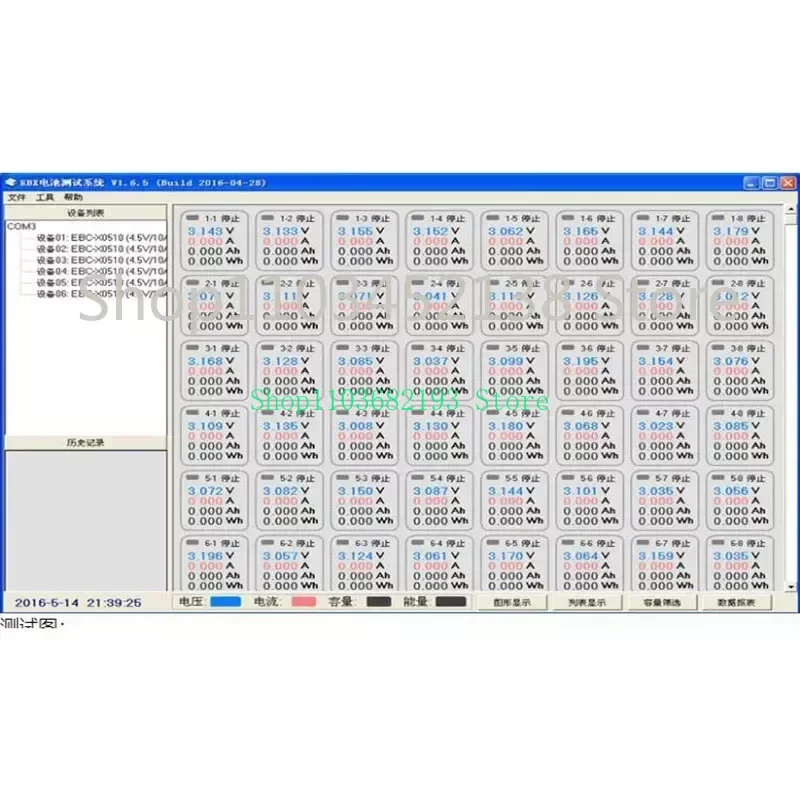Select 设备03 EBC-X0510 in device tree
Viewport: 800px width, 800px height.
(102, 260)
